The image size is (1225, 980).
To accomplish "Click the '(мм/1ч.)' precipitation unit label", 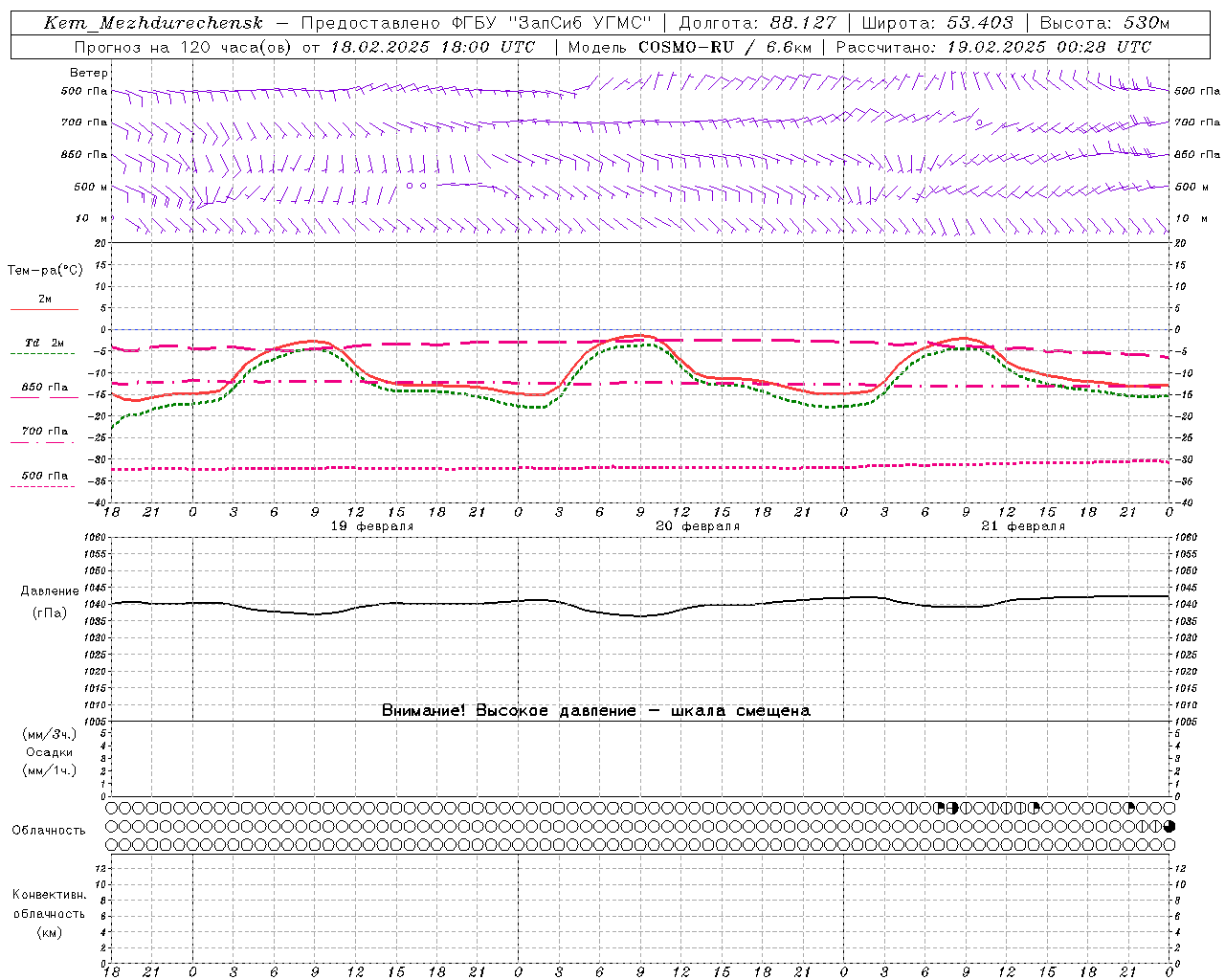I will (x=50, y=770).
